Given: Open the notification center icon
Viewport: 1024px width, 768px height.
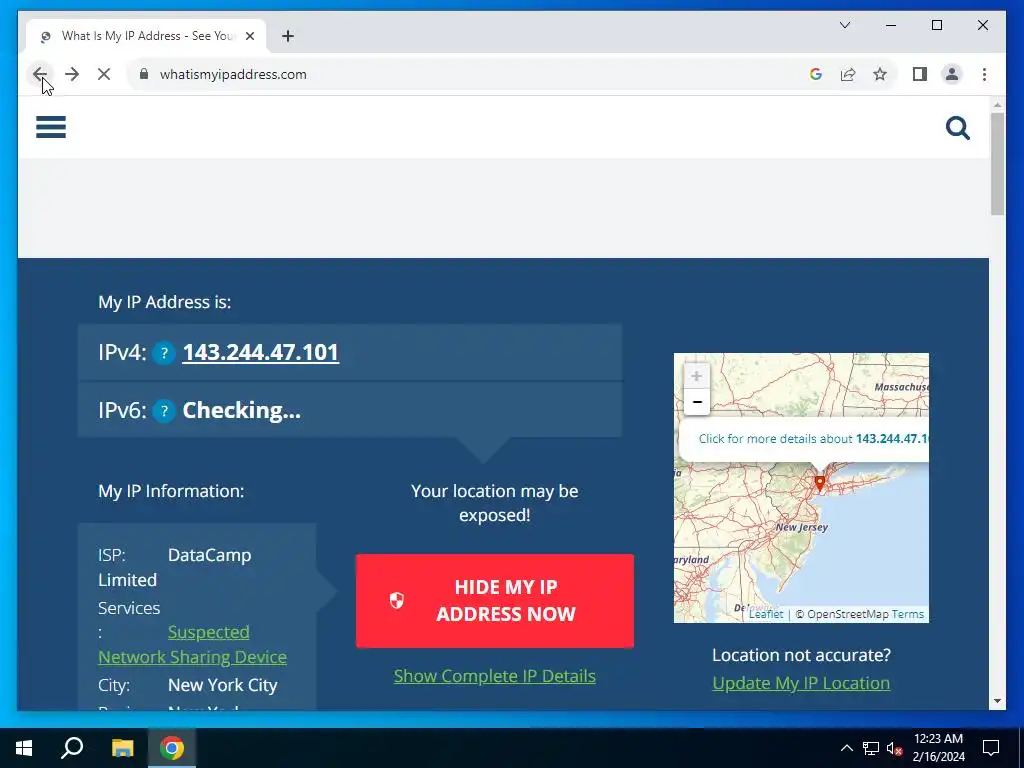Looking at the screenshot, I should tap(991, 748).
